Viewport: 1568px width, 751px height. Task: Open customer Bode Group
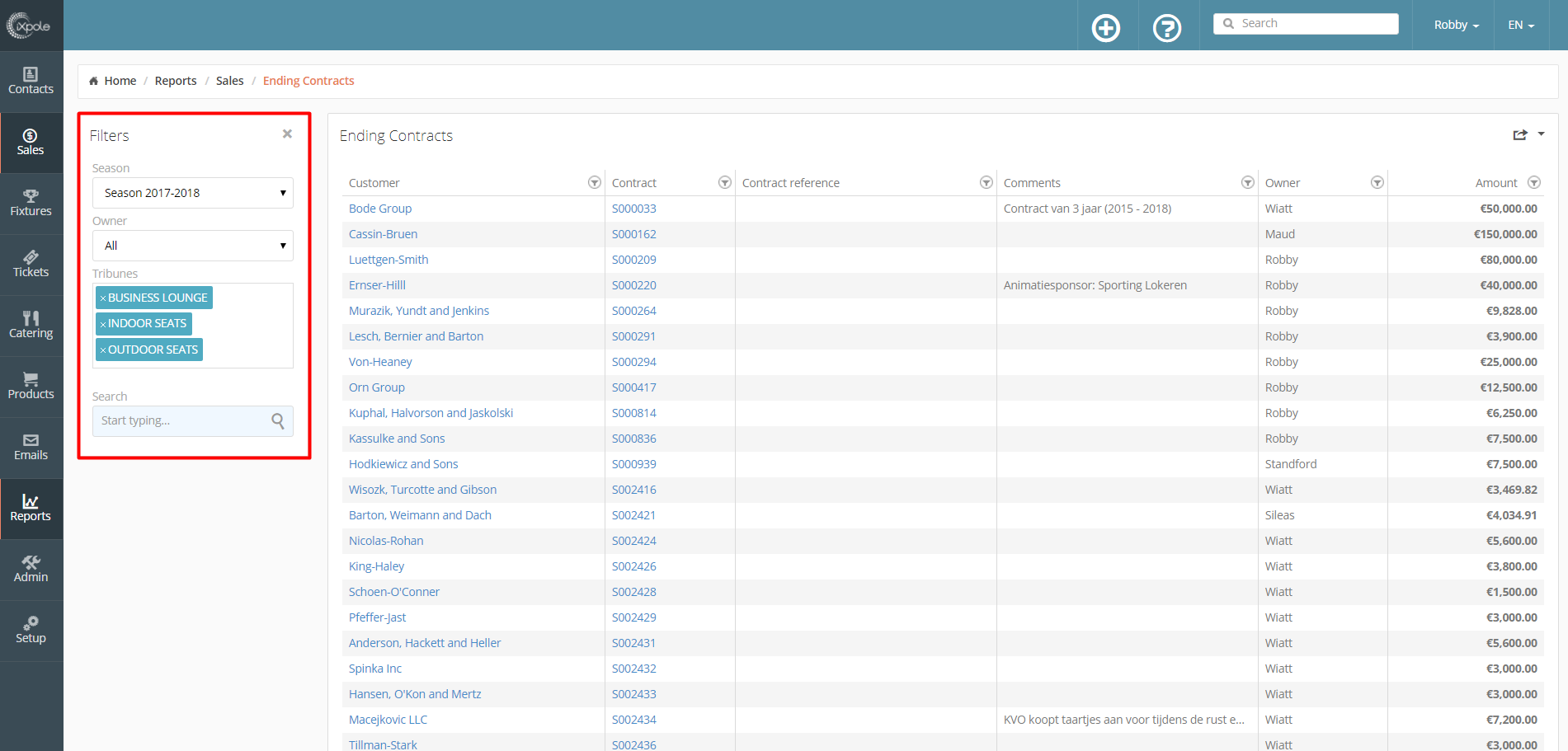pos(380,209)
